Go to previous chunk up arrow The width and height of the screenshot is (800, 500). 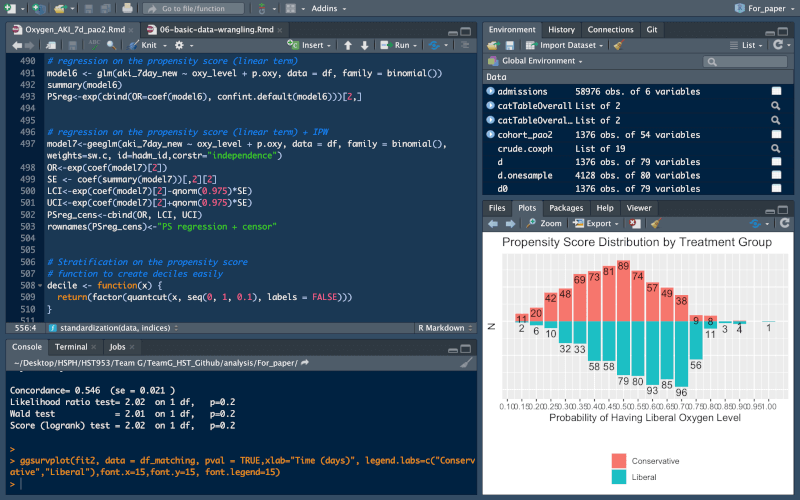(348, 45)
